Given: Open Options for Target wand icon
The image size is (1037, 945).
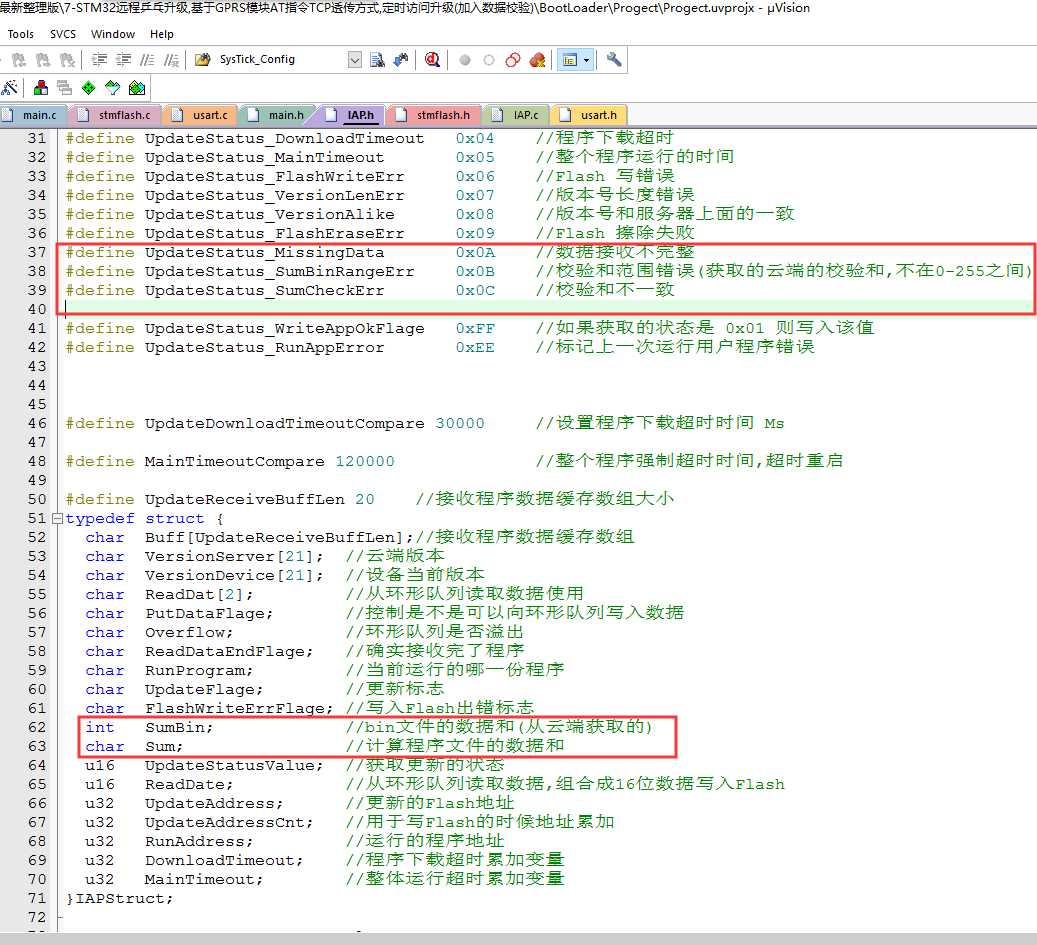Looking at the screenshot, I should (x=10, y=87).
